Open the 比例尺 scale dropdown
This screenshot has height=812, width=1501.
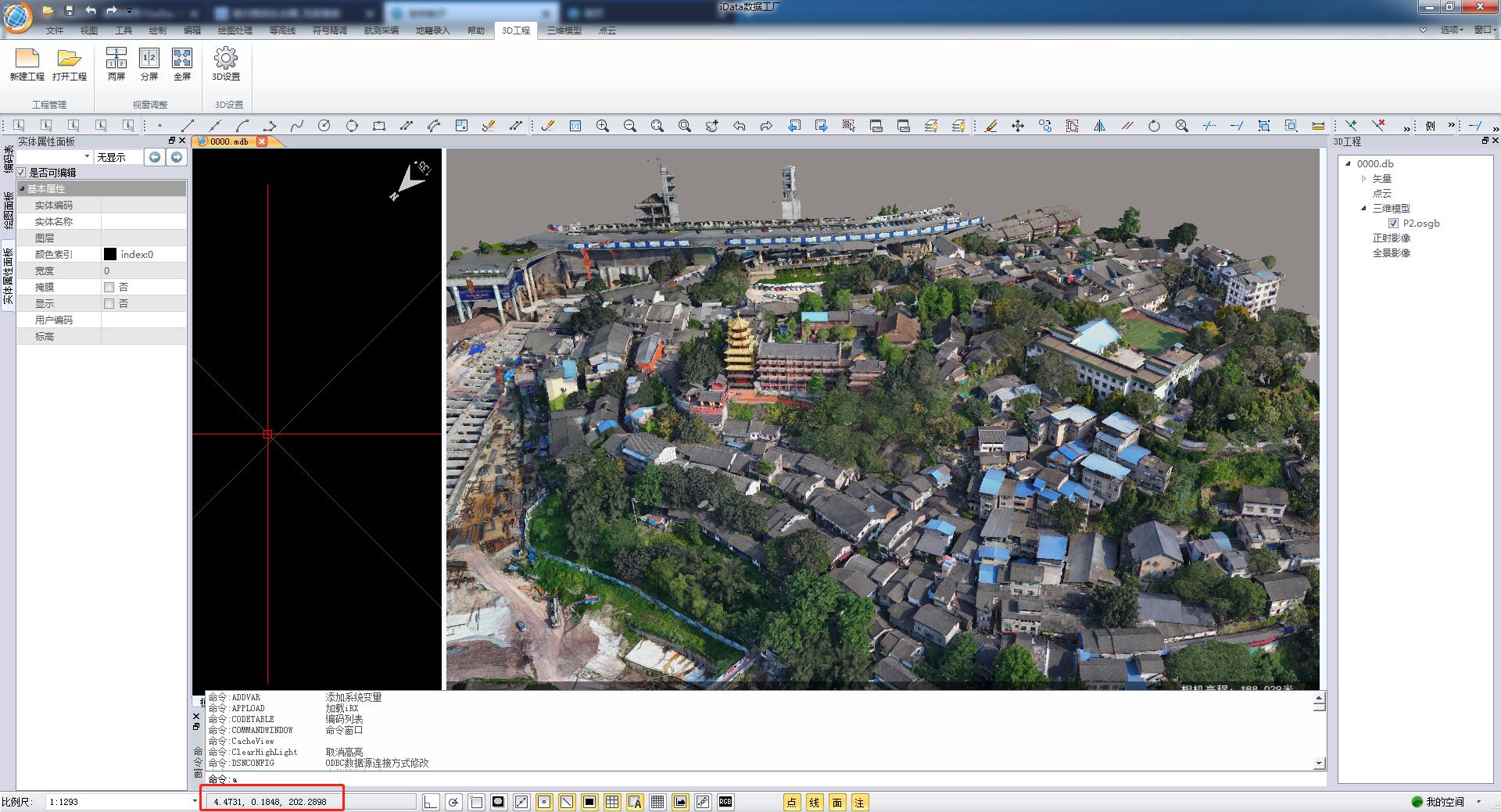(194, 802)
